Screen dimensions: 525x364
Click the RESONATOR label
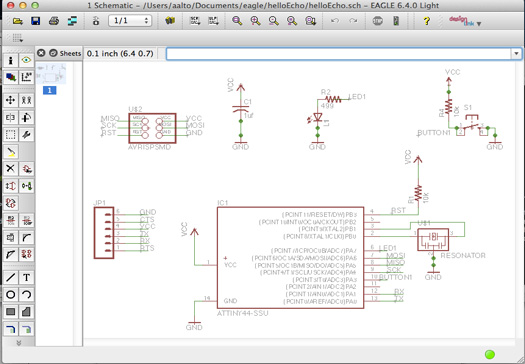(x=463, y=256)
